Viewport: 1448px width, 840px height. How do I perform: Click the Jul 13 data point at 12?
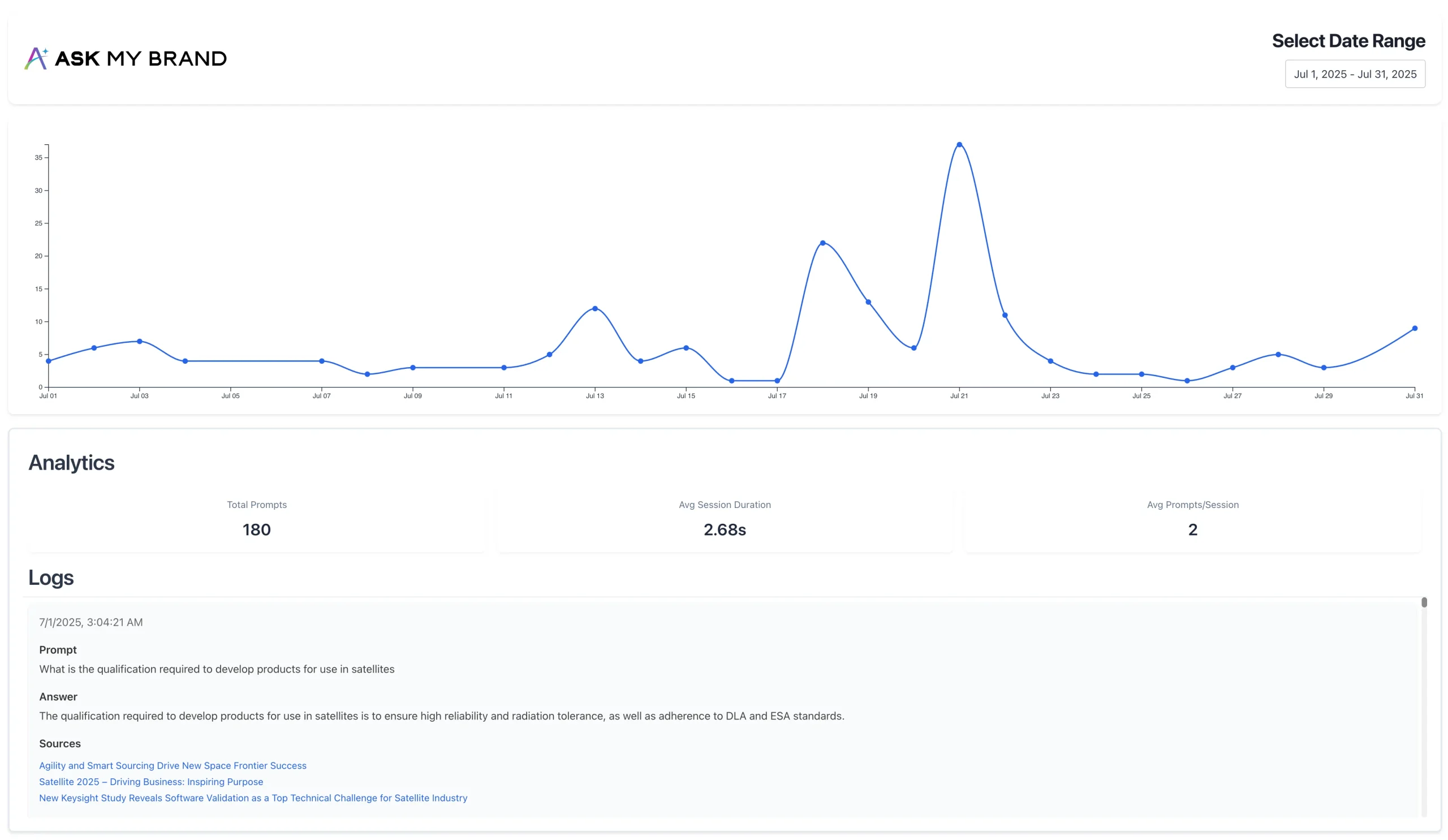click(594, 308)
